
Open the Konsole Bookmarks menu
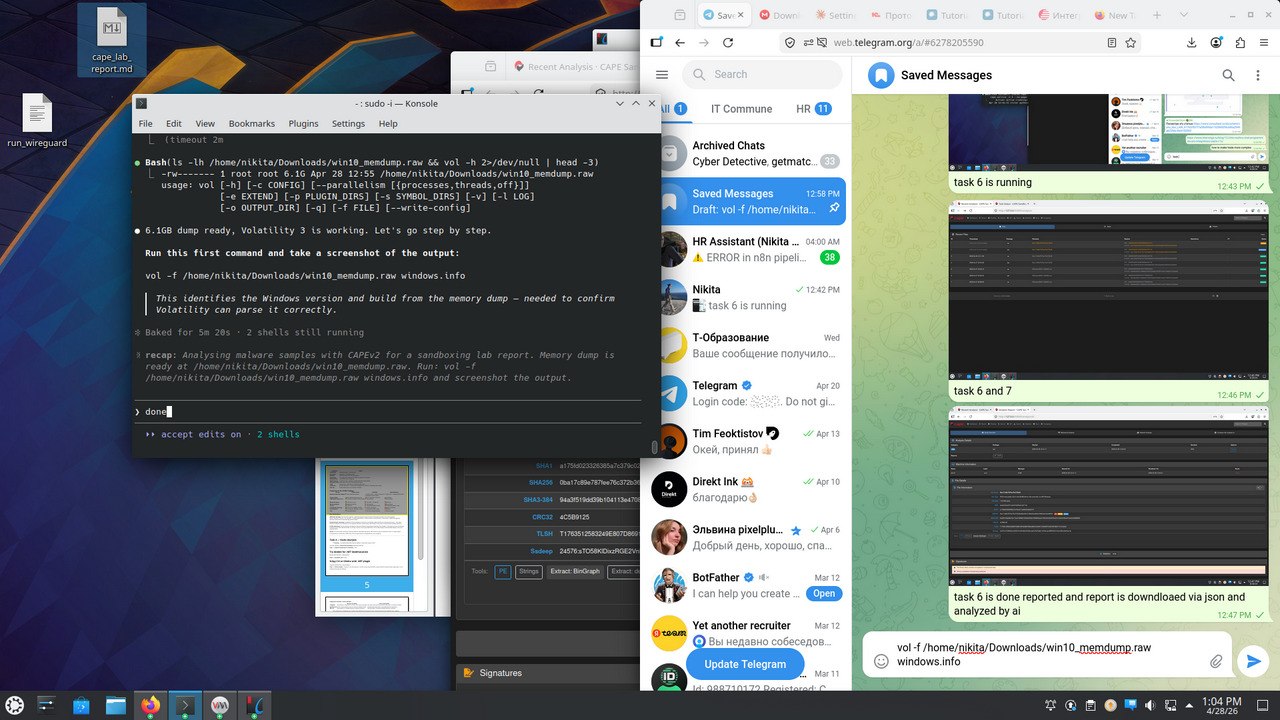click(x=252, y=124)
